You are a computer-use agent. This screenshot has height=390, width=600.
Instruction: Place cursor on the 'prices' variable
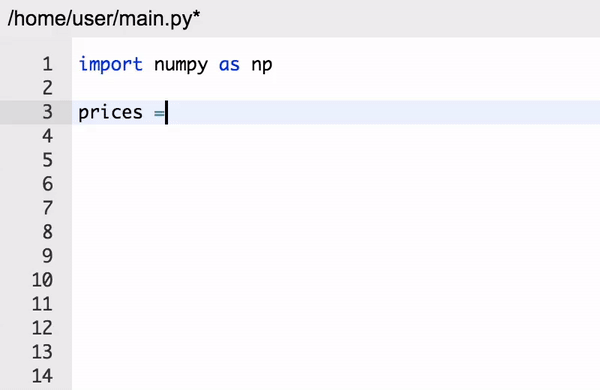pos(110,113)
